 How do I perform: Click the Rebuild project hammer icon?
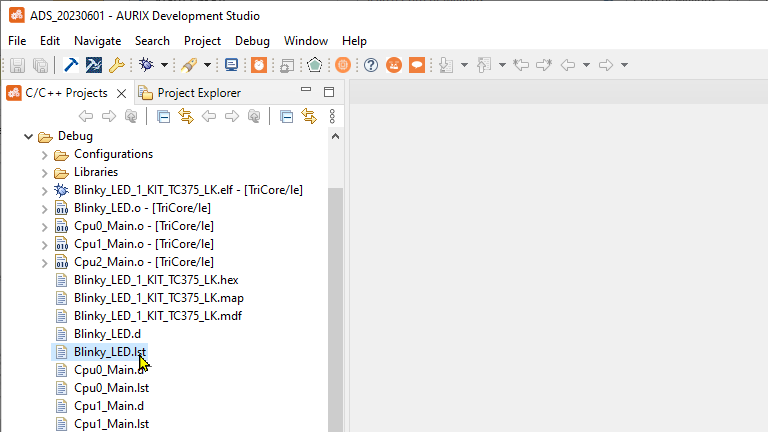coord(94,65)
